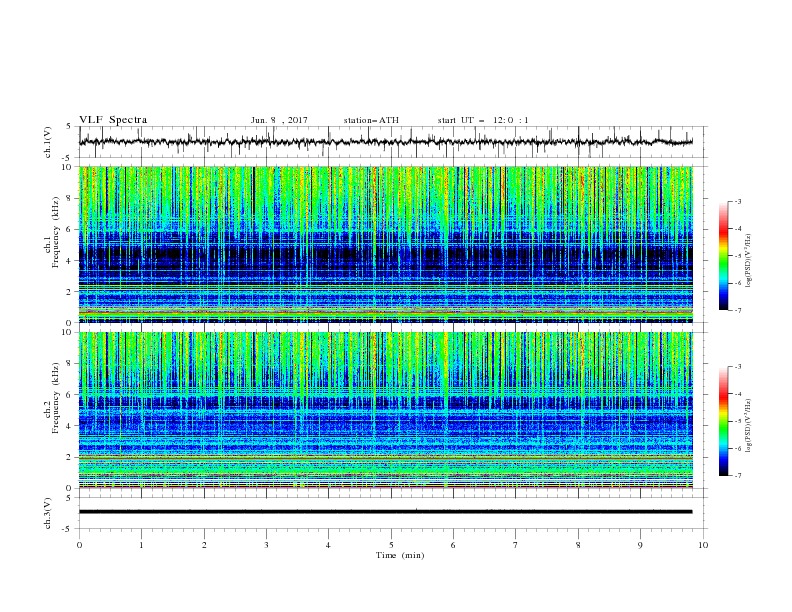Click the upper PSD color bar
The image size is (792, 612).
tap(723, 256)
